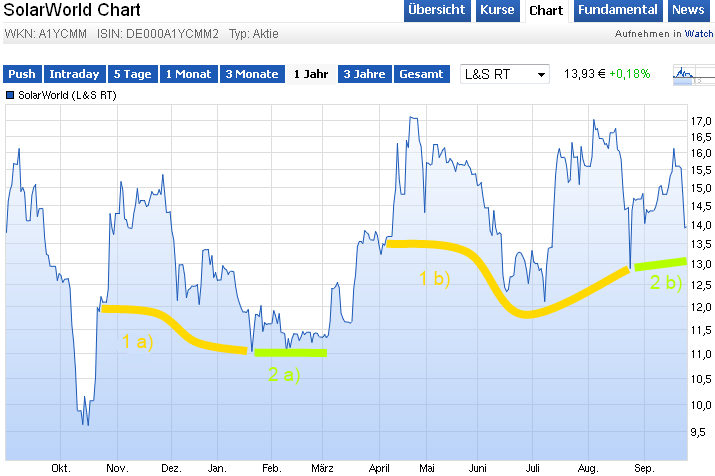Click the Watch link beside Aufnehmen in
The height and width of the screenshot is (476, 715).
[x=699, y=34]
